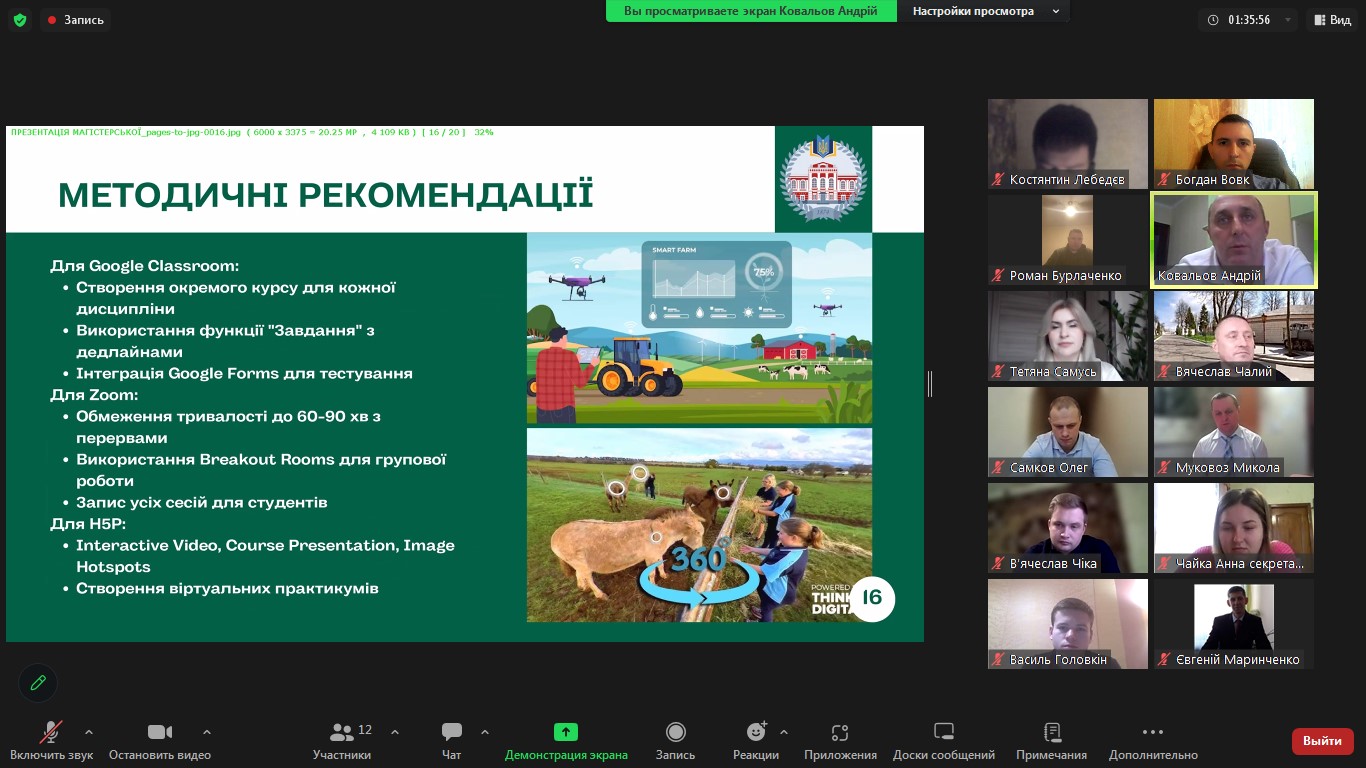Click the green encryption shield icon
Screen dimensions: 1366x768
[x=20, y=20]
